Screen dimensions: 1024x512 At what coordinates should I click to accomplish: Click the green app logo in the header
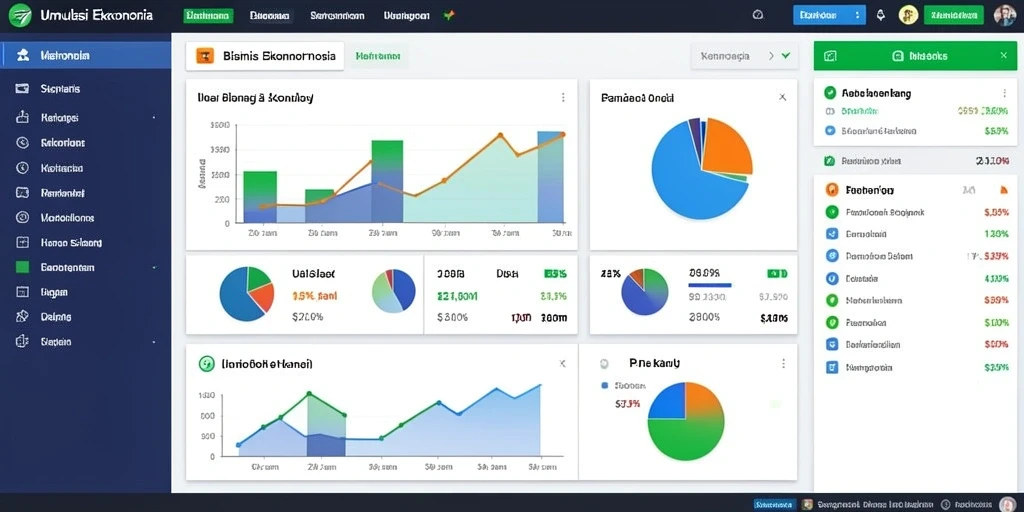[x=21, y=14]
